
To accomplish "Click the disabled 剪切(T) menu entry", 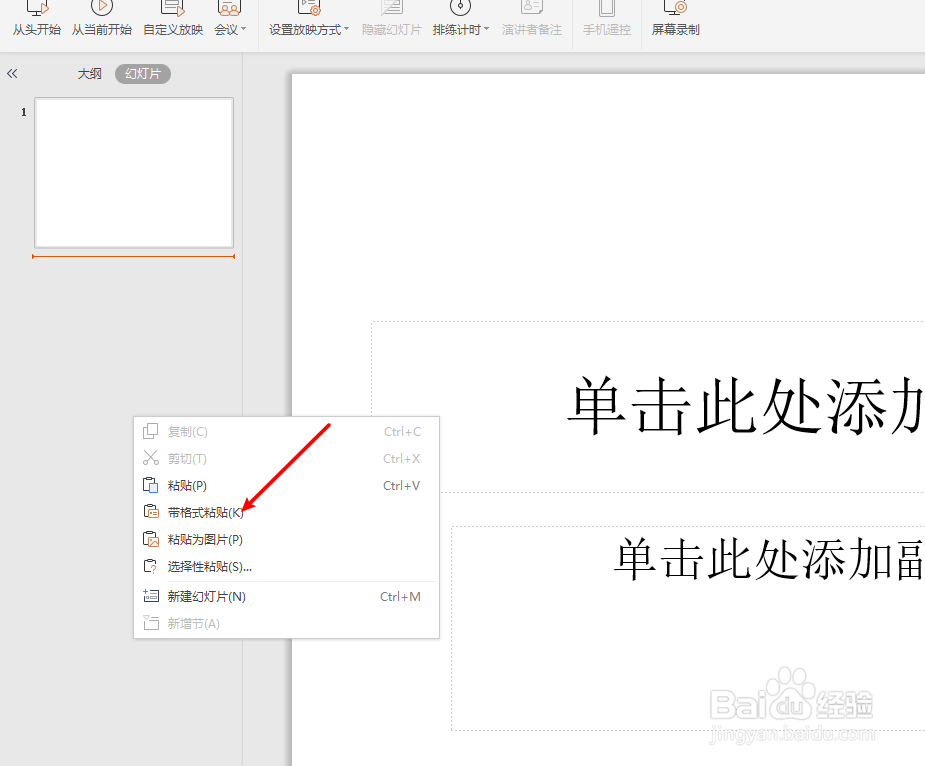I will pos(286,459).
